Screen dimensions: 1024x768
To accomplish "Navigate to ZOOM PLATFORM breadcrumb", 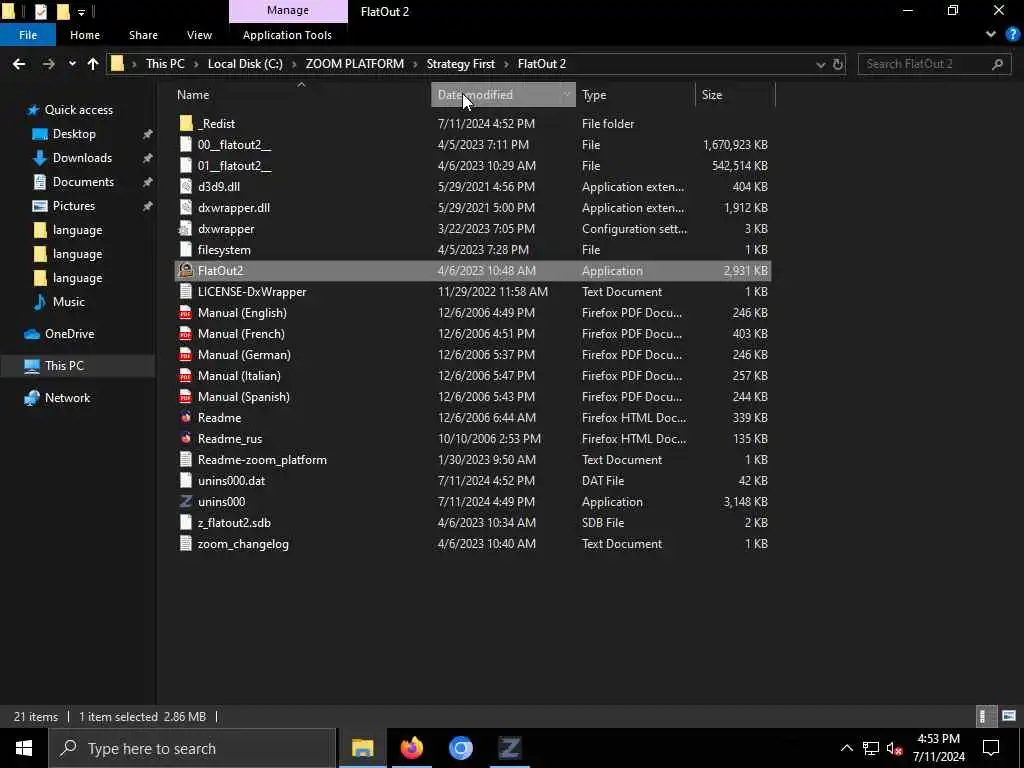I will click(x=355, y=64).
